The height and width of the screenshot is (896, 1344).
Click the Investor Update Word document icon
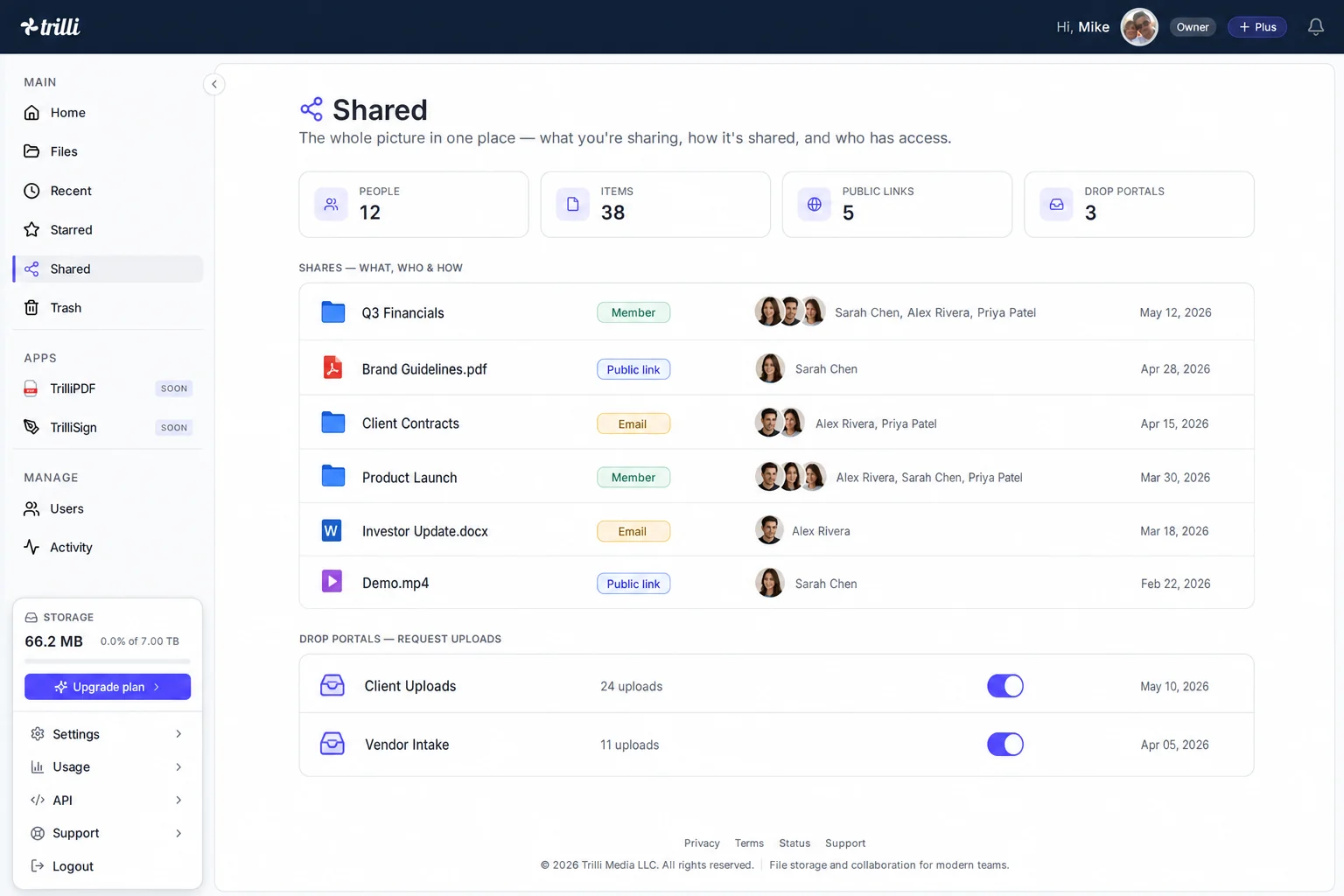(x=332, y=530)
